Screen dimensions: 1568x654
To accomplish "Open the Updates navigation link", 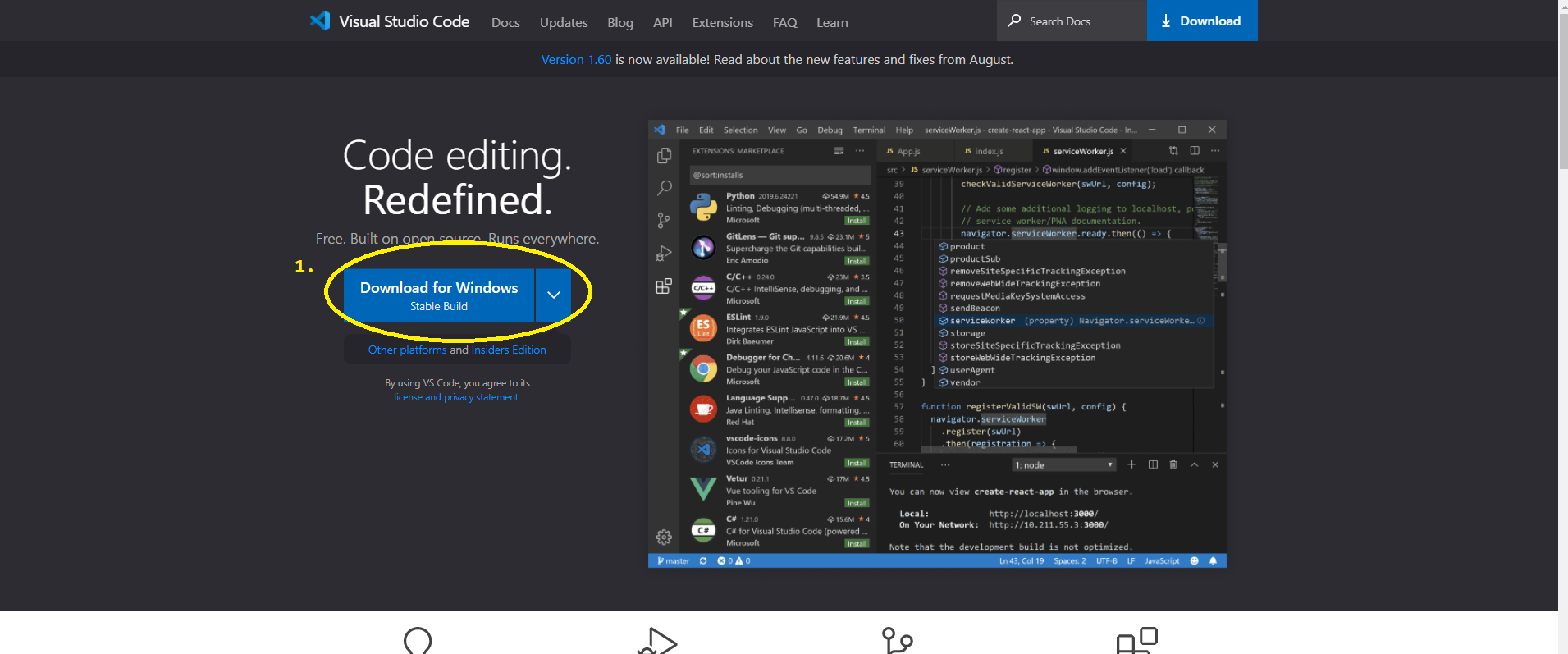I will pos(564,23).
